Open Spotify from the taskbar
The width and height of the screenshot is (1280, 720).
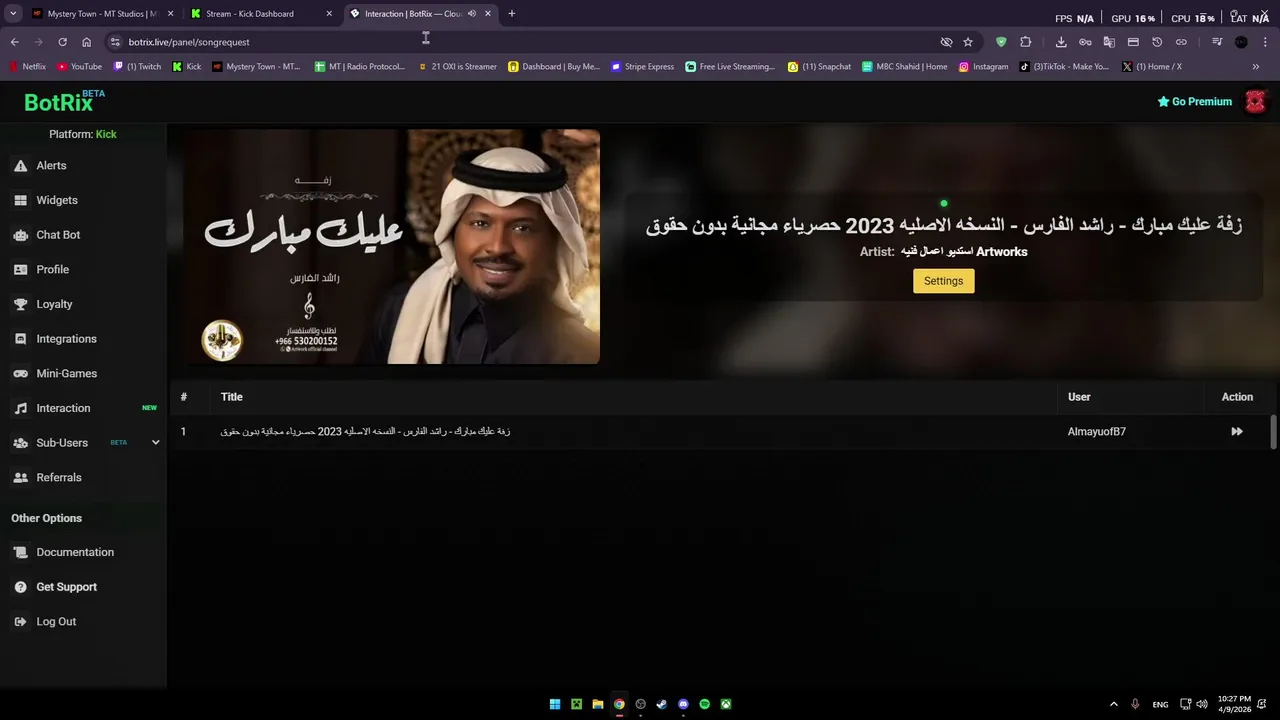(704, 704)
